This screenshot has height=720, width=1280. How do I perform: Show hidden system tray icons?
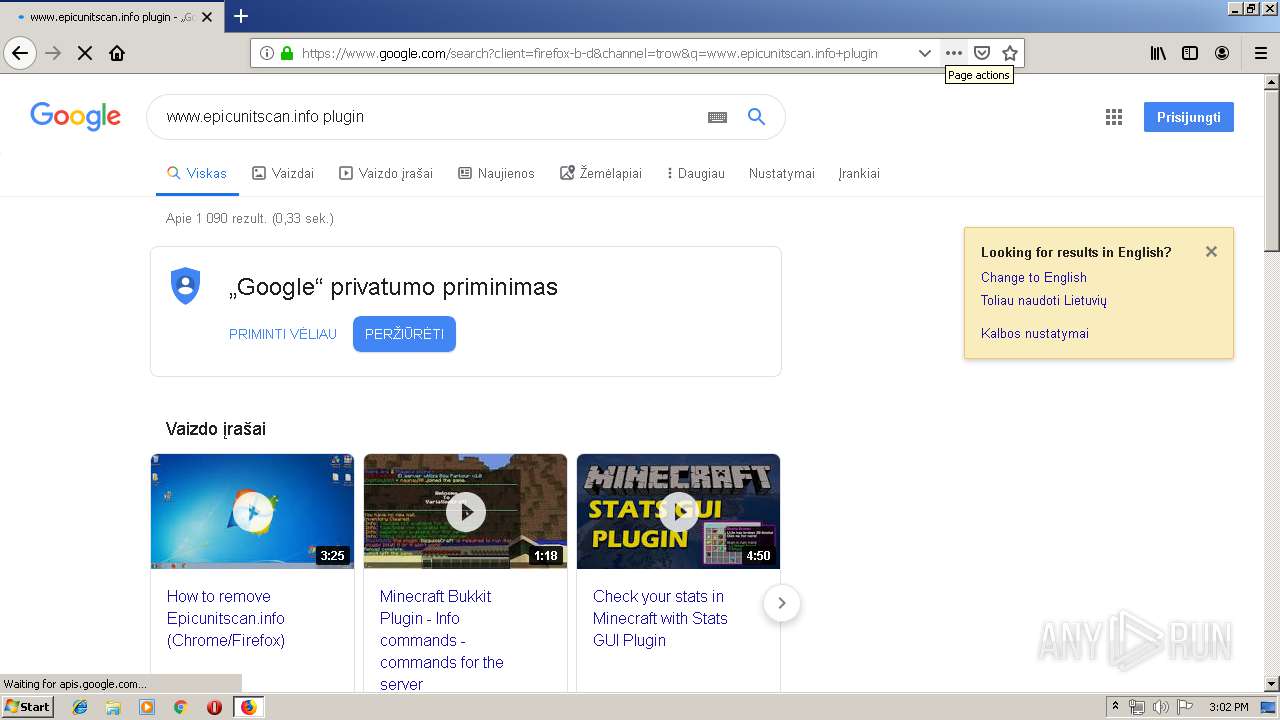1116,707
